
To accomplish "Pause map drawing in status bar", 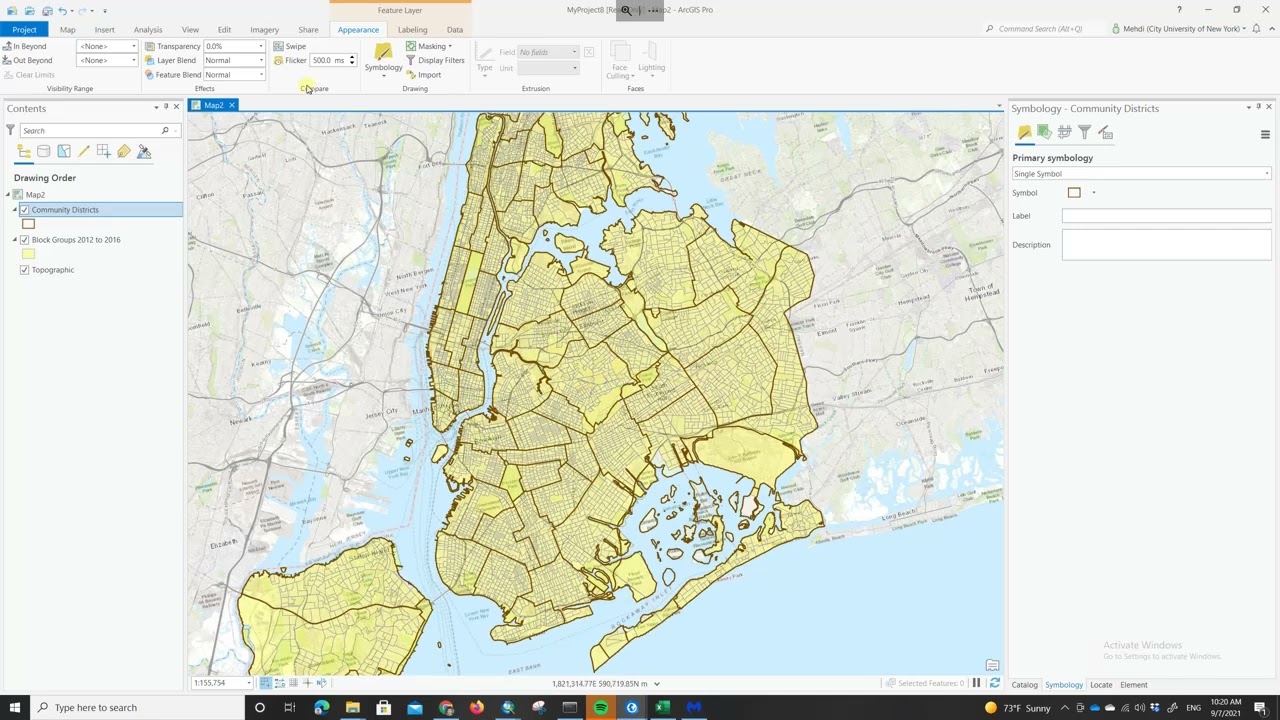I will (x=976, y=683).
